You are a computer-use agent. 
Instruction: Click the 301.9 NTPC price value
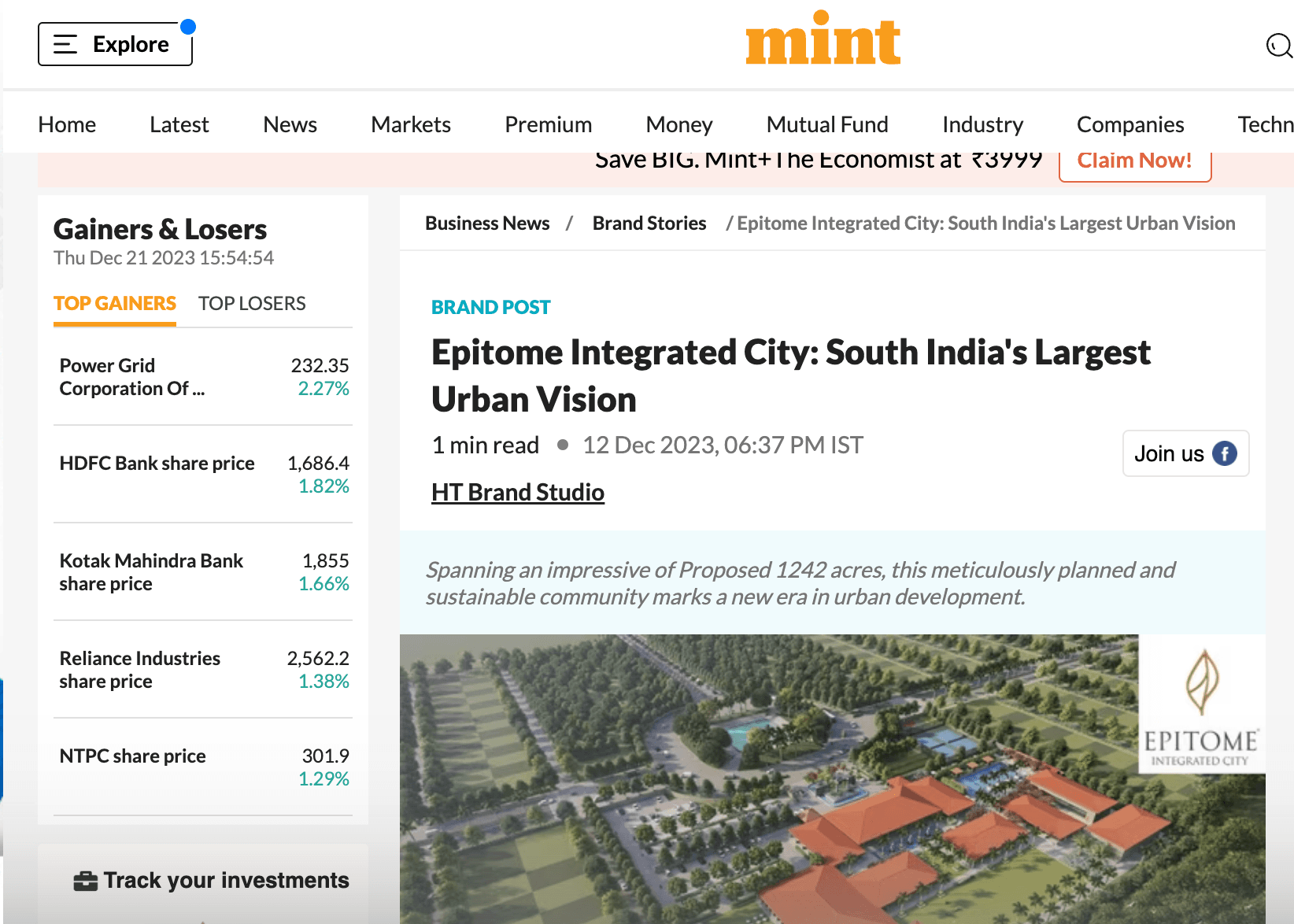click(x=326, y=756)
